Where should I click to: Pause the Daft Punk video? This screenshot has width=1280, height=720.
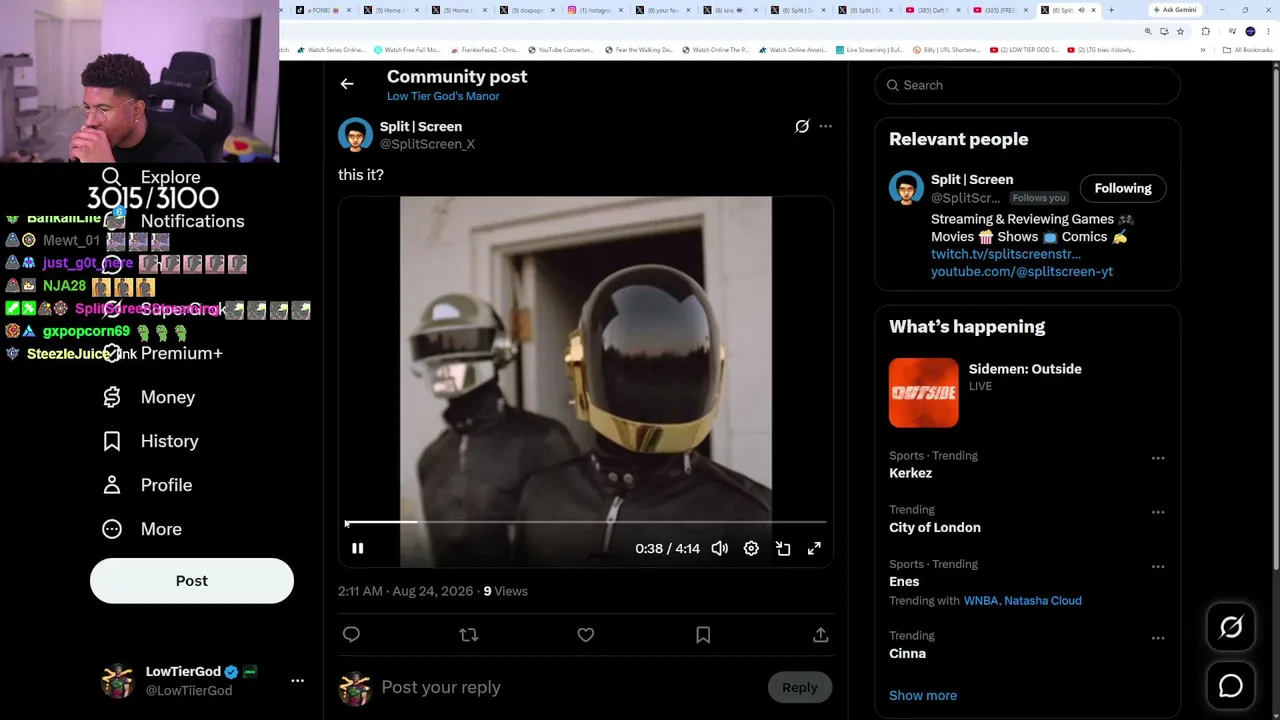[357, 548]
